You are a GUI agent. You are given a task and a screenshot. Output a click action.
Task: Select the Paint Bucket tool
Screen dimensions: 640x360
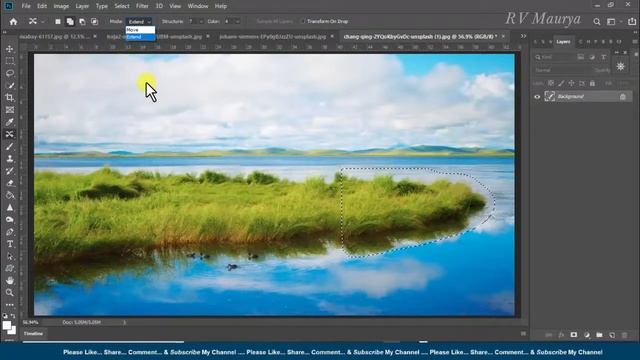click(9, 195)
